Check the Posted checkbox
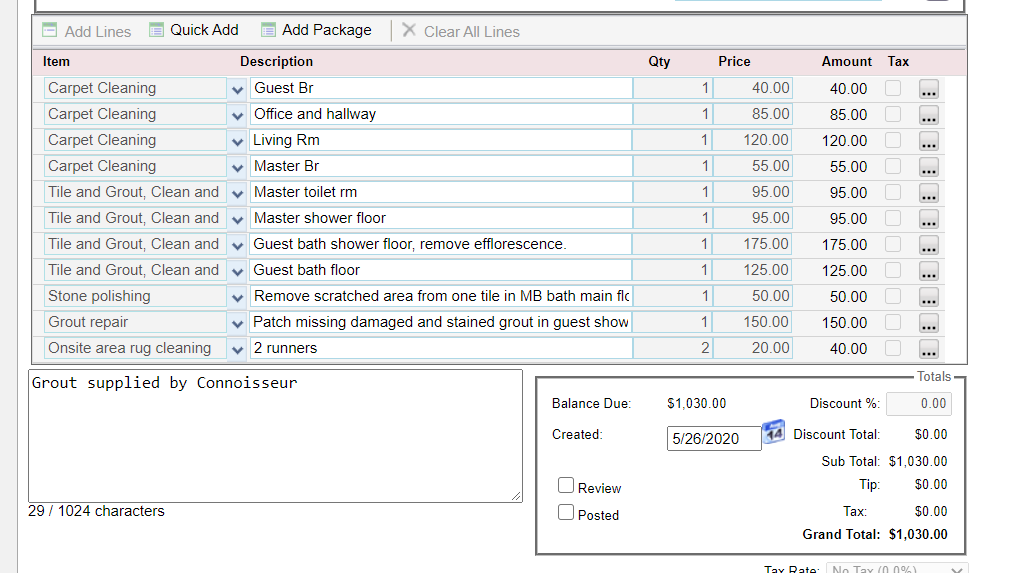 (x=566, y=513)
